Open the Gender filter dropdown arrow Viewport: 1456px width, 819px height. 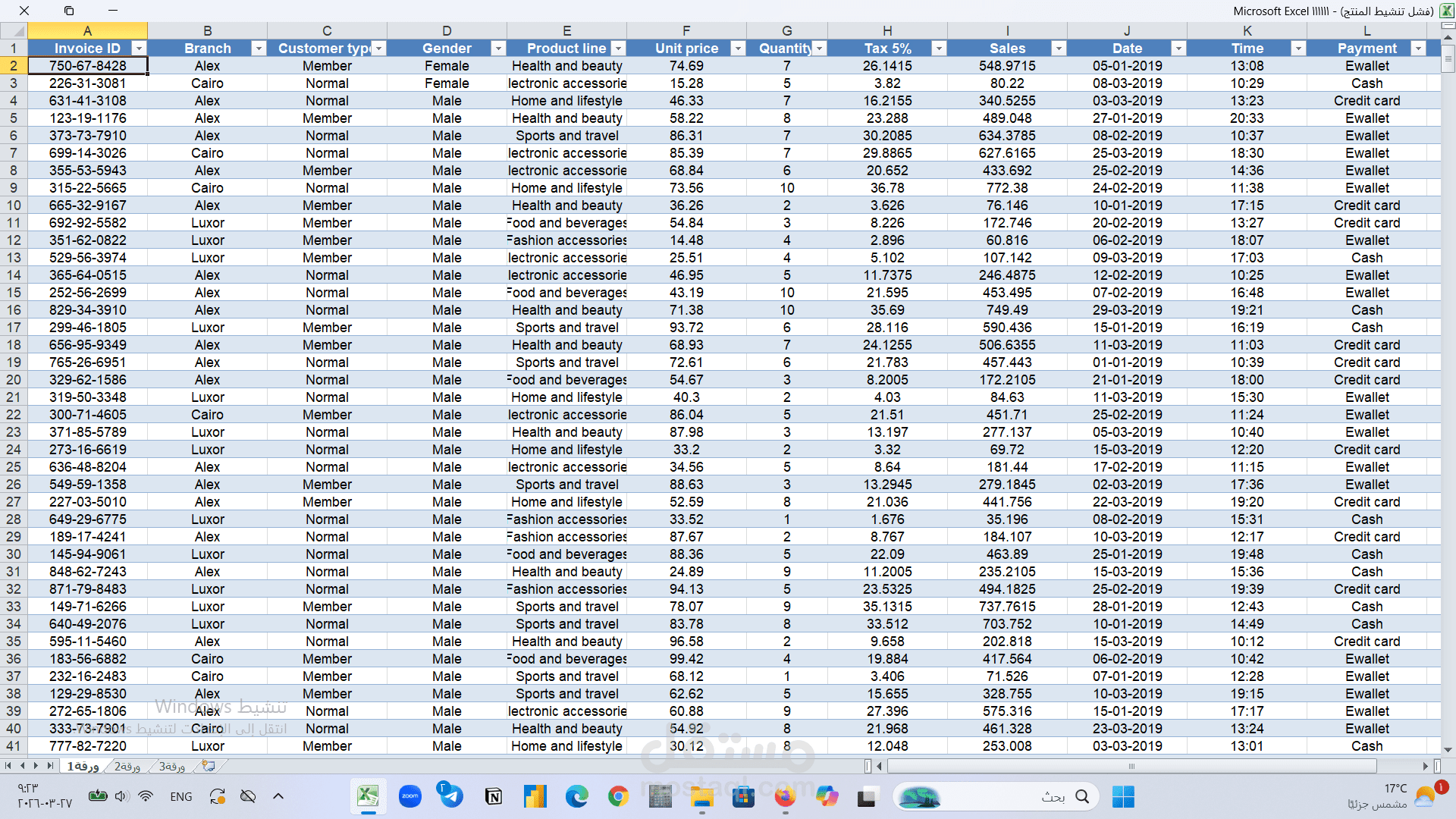[x=498, y=49]
